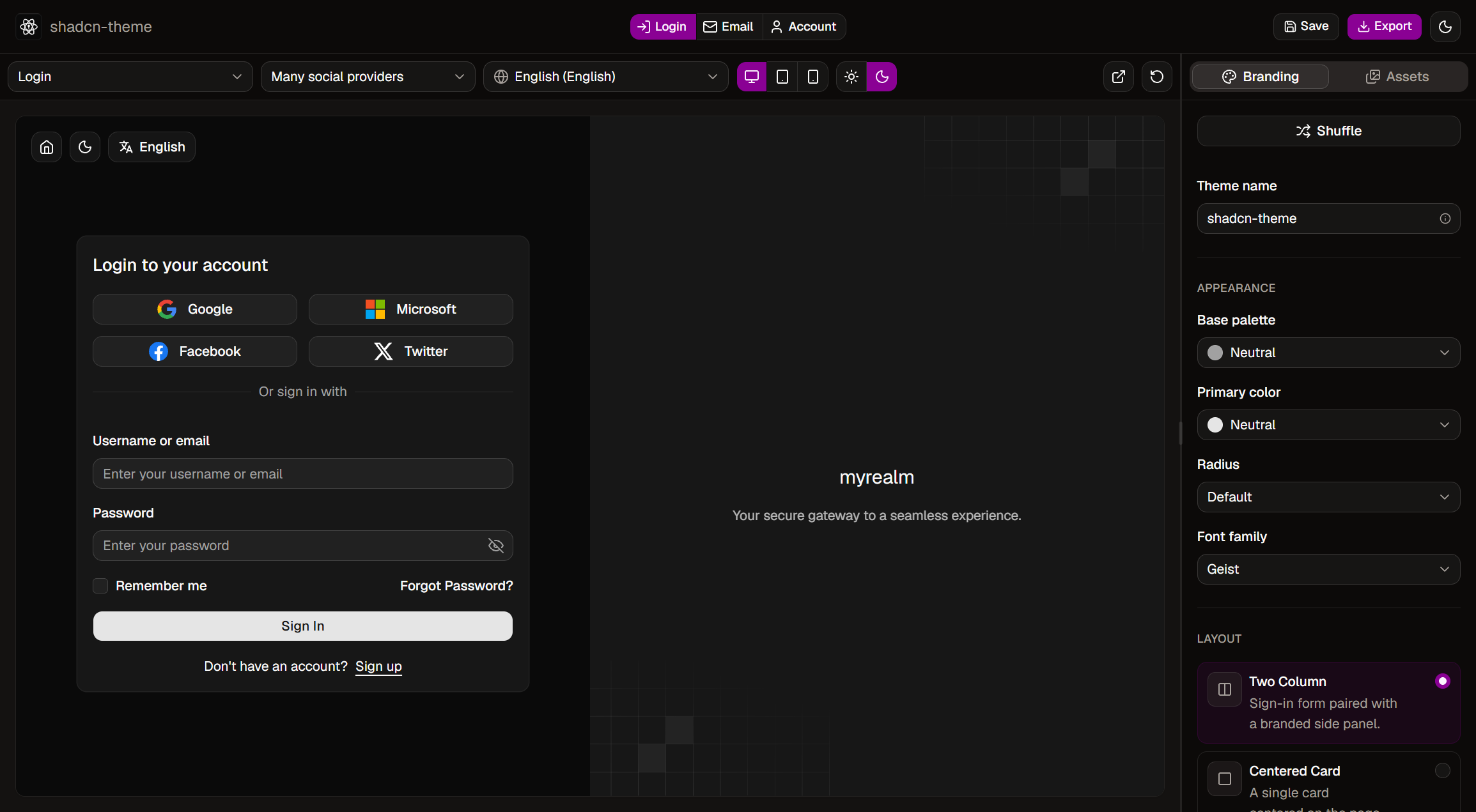Open the English (English) language dropdown

[x=606, y=77]
